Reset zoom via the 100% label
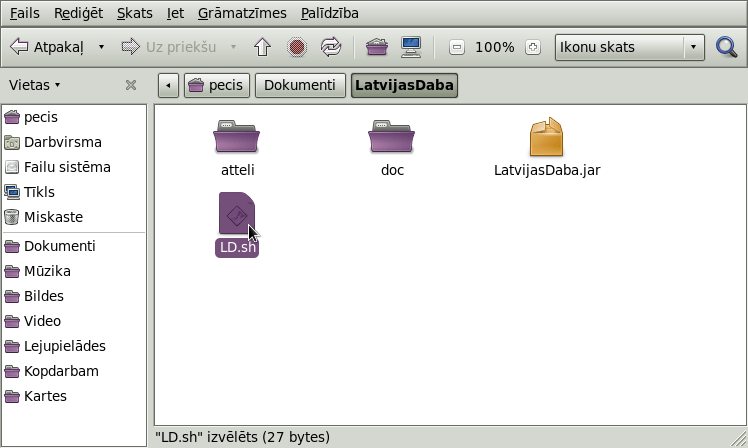Image resolution: width=748 pixels, height=448 pixels. (x=495, y=47)
